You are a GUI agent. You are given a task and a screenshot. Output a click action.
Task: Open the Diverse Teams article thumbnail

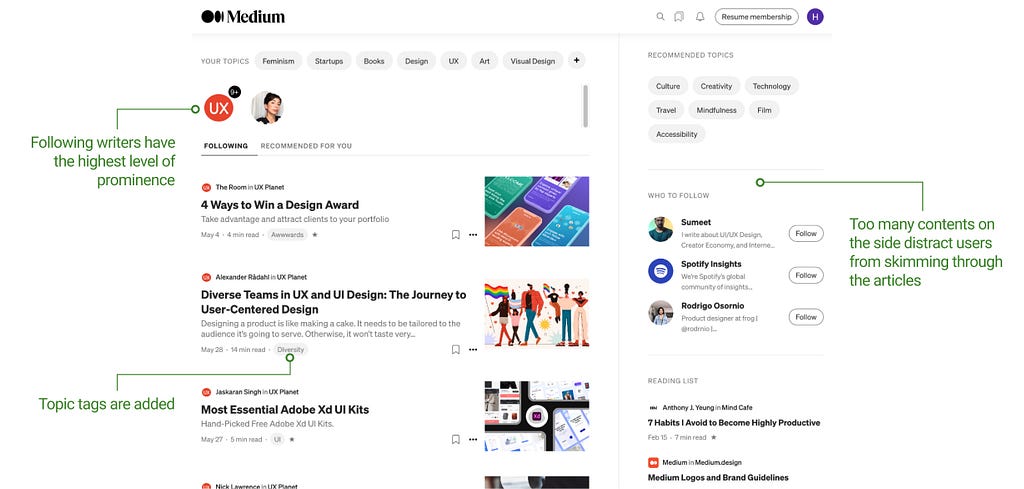537,313
